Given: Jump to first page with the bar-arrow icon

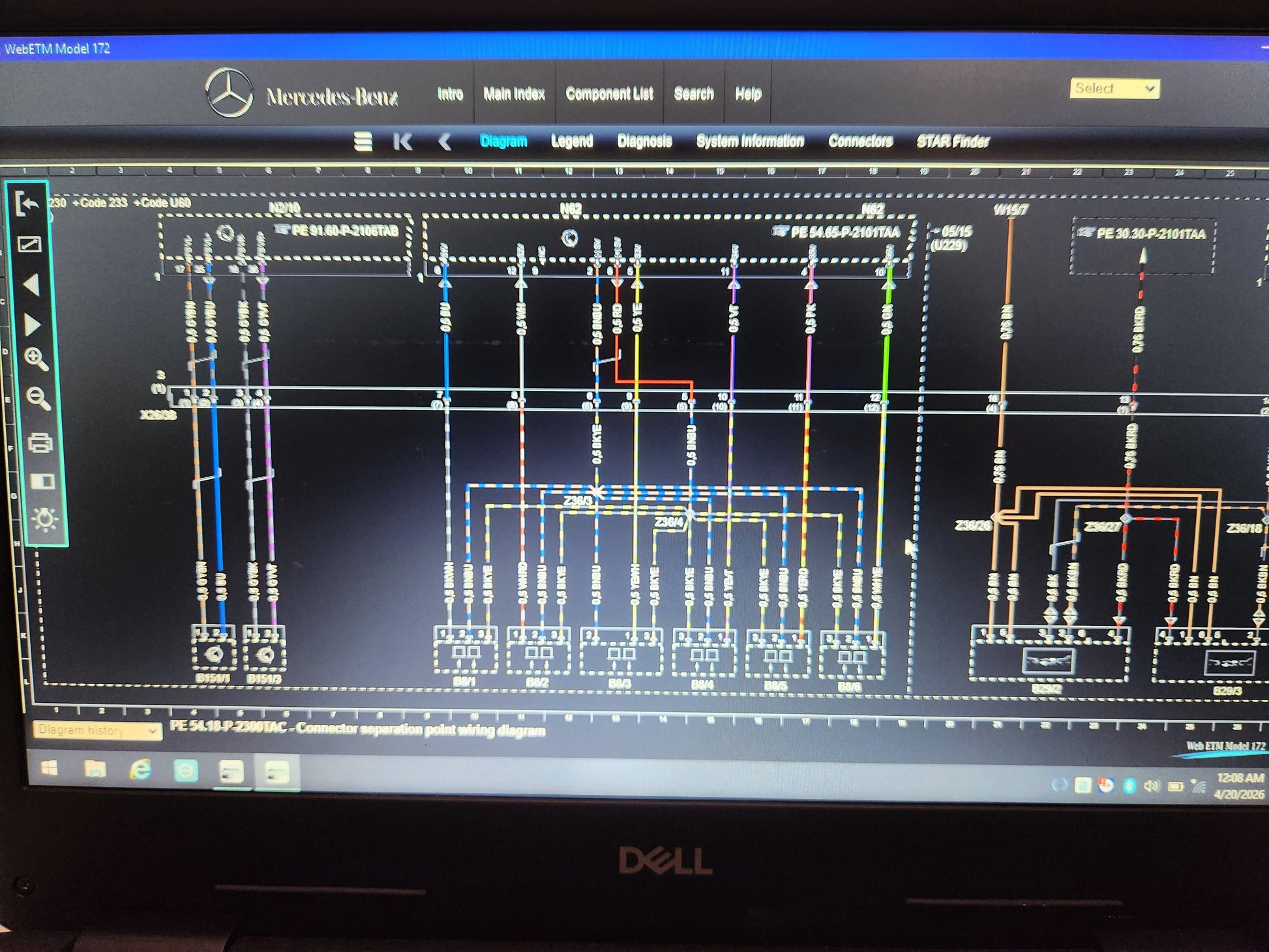Looking at the screenshot, I should click(403, 141).
